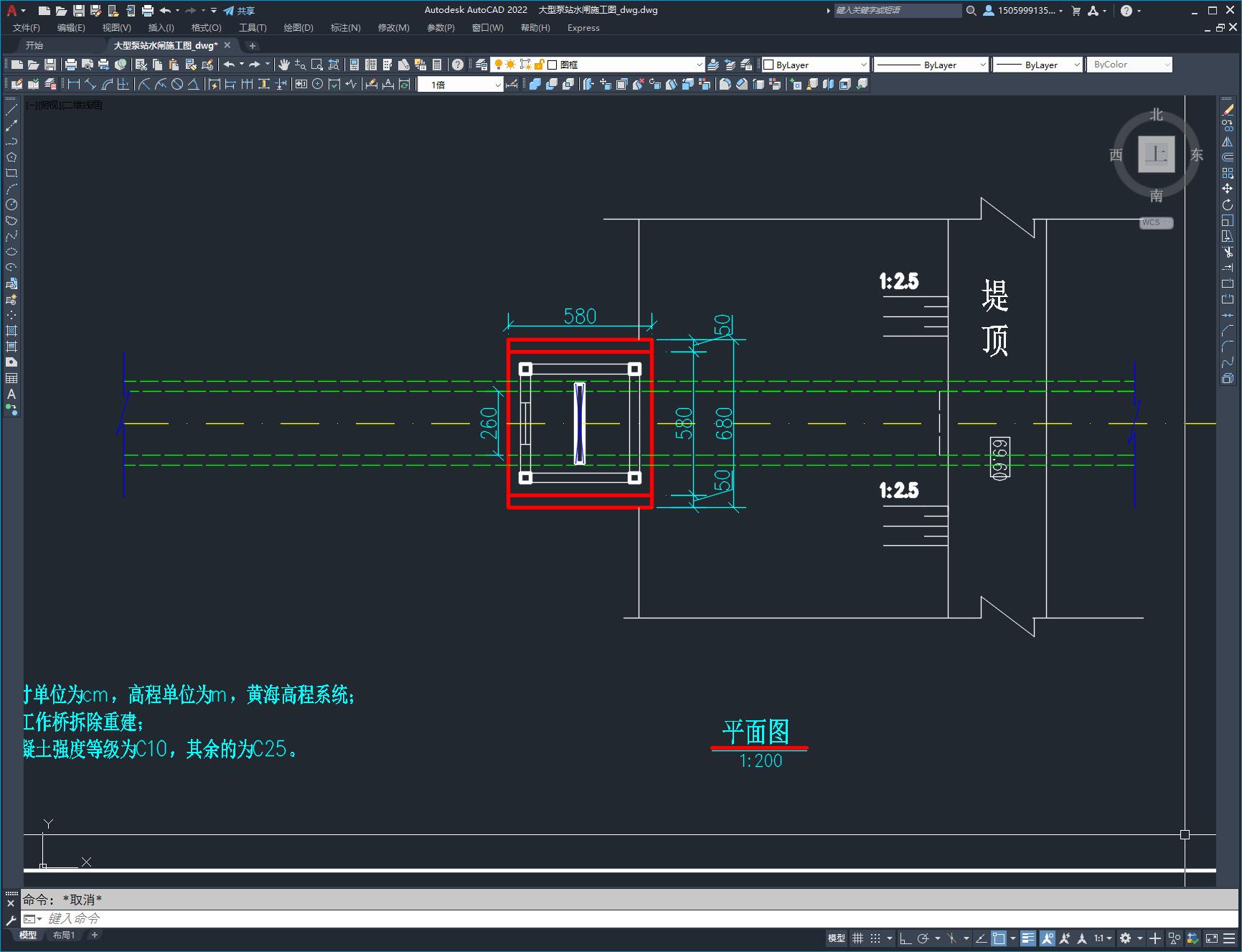The width and height of the screenshot is (1242, 952).
Task: Open the 绘图(D) menu
Action: click(x=298, y=28)
